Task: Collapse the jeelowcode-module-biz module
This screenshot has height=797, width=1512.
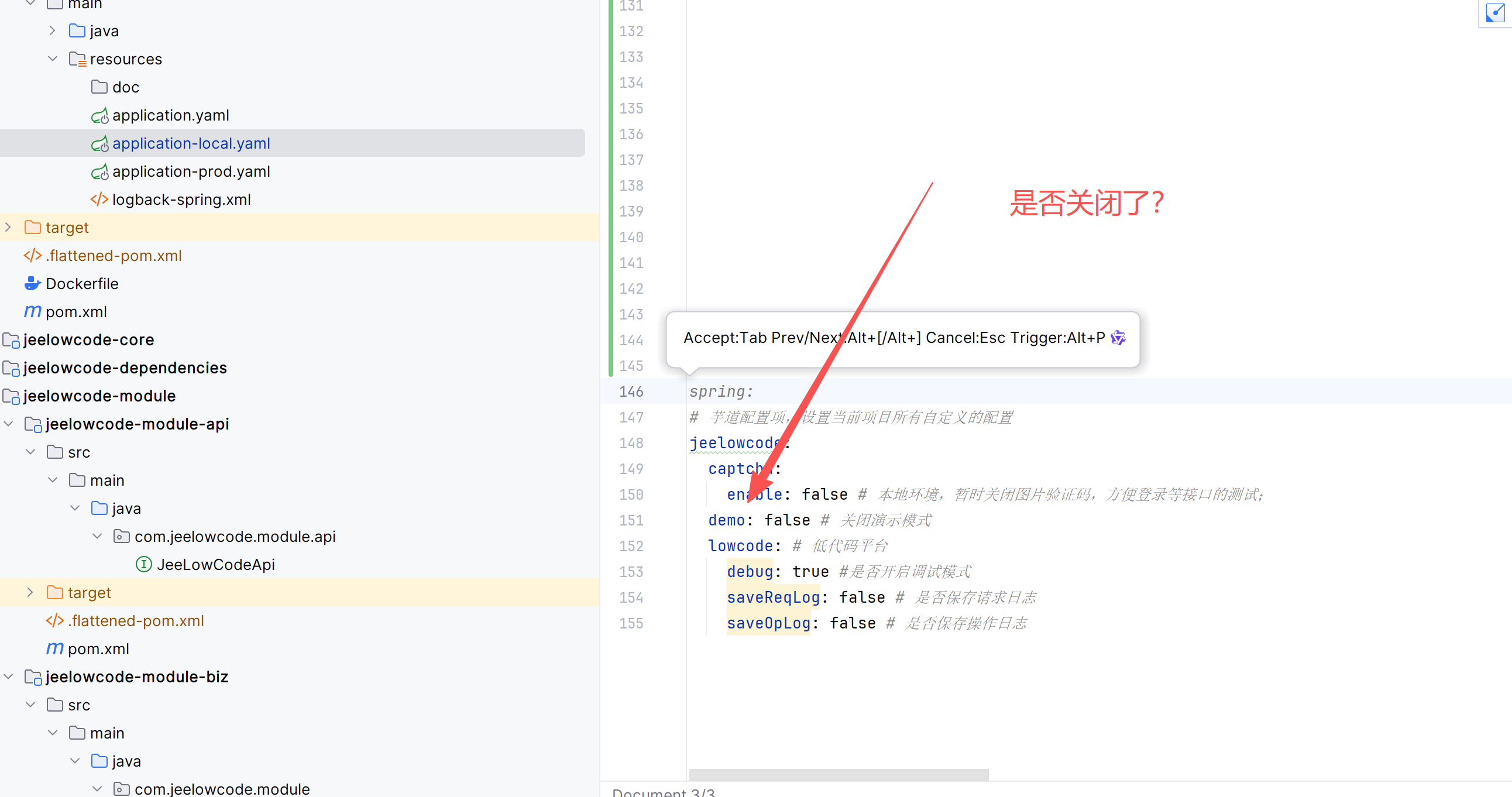Action: point(8,676)
